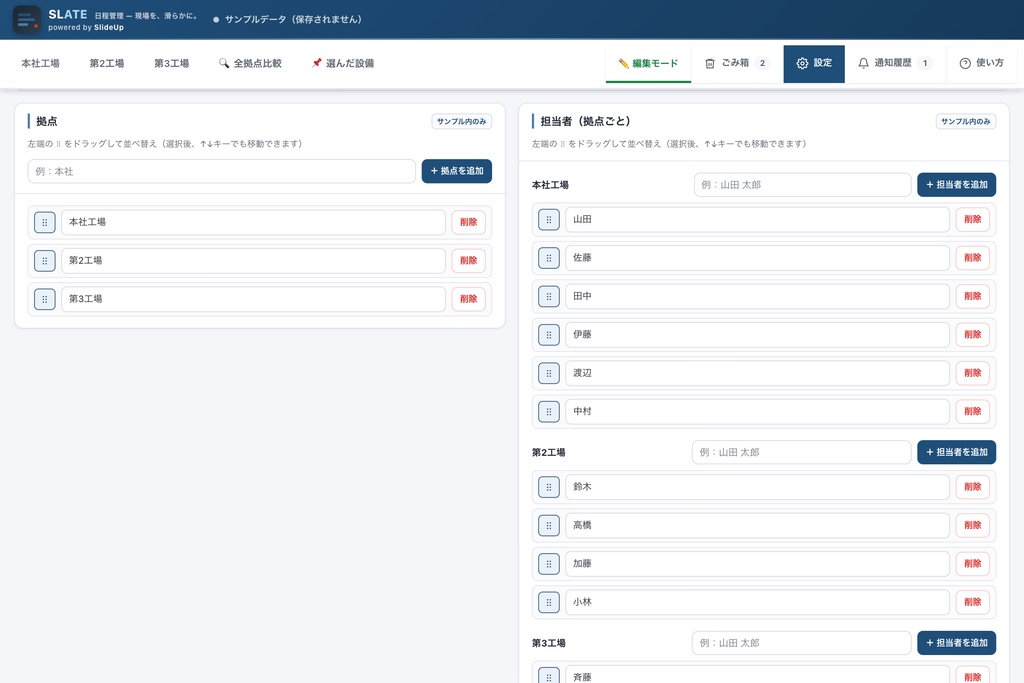The image size is (1024, 683).
Task: Delete the 第3工場 site row
Action: 468,299
